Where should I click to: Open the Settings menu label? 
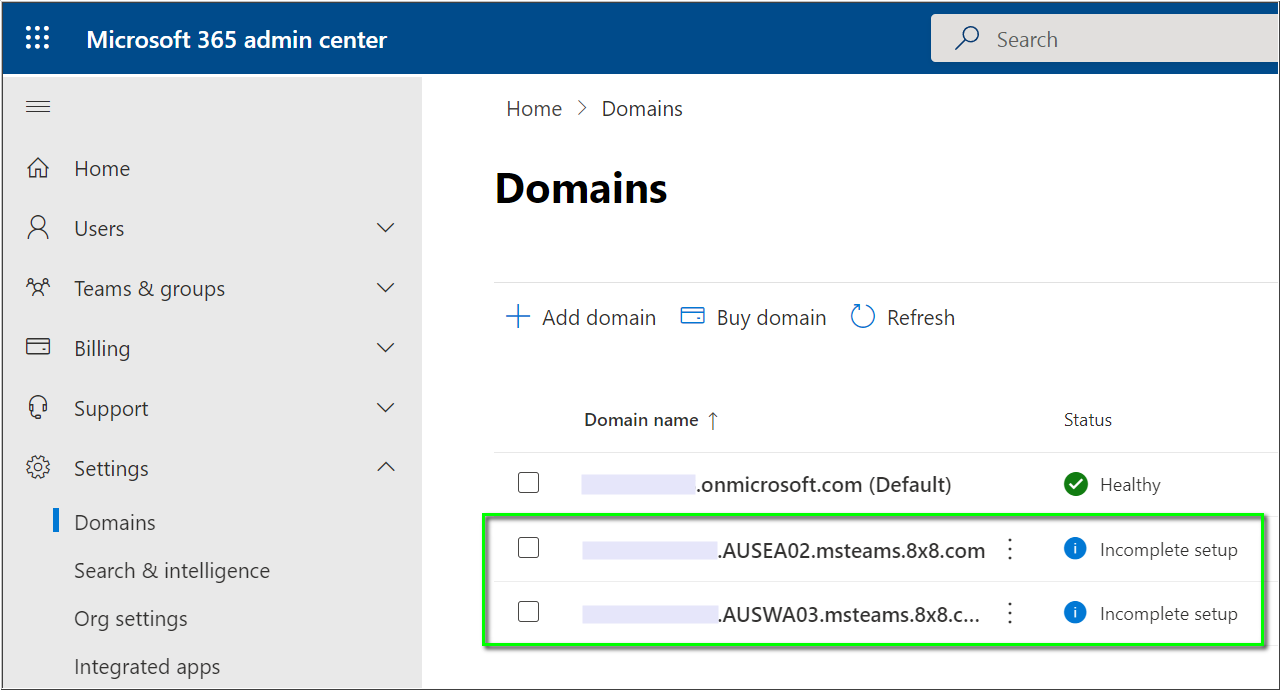tap(111, 469)
